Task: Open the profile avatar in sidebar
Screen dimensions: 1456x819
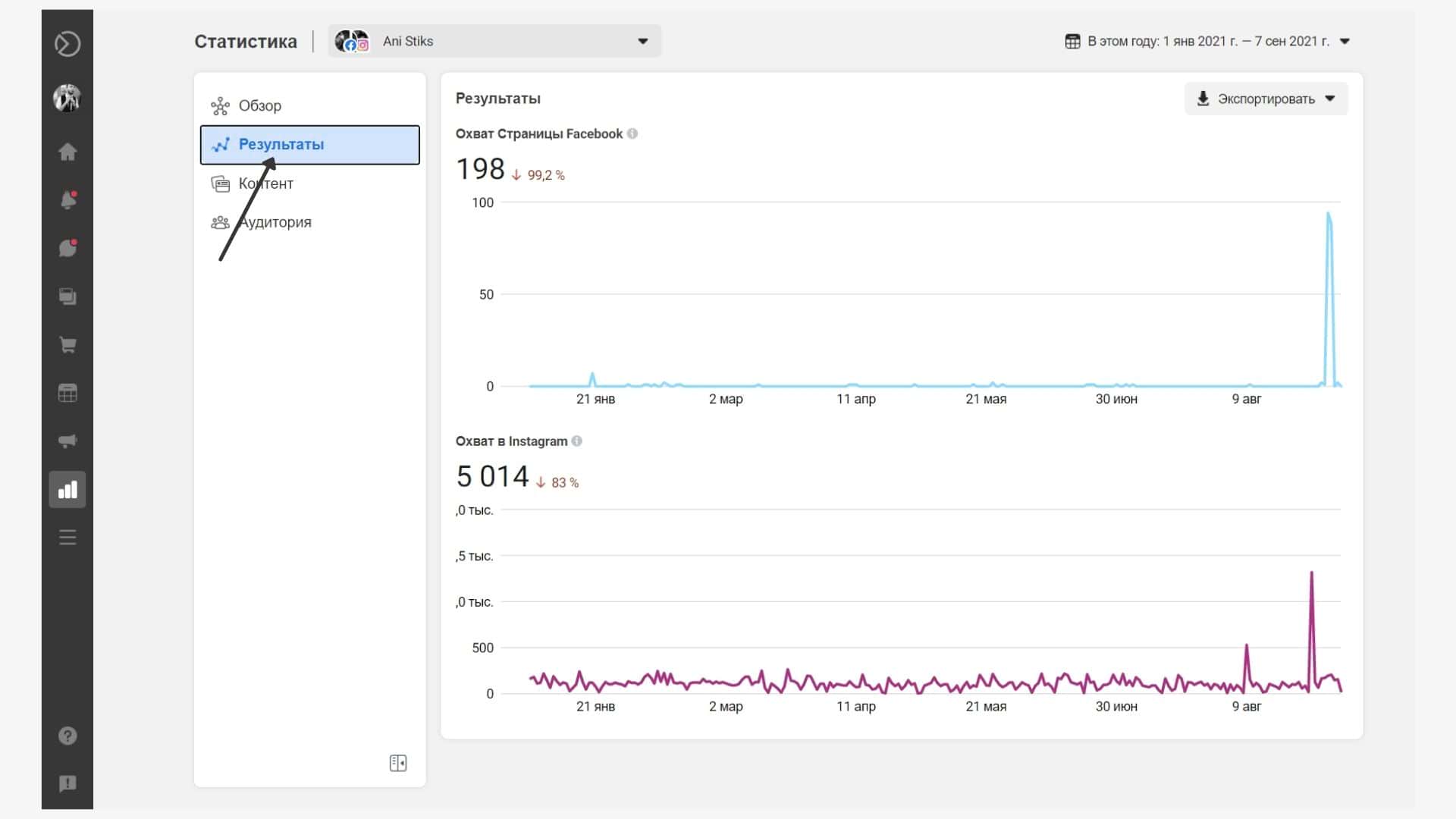Action: pos(67,98)
